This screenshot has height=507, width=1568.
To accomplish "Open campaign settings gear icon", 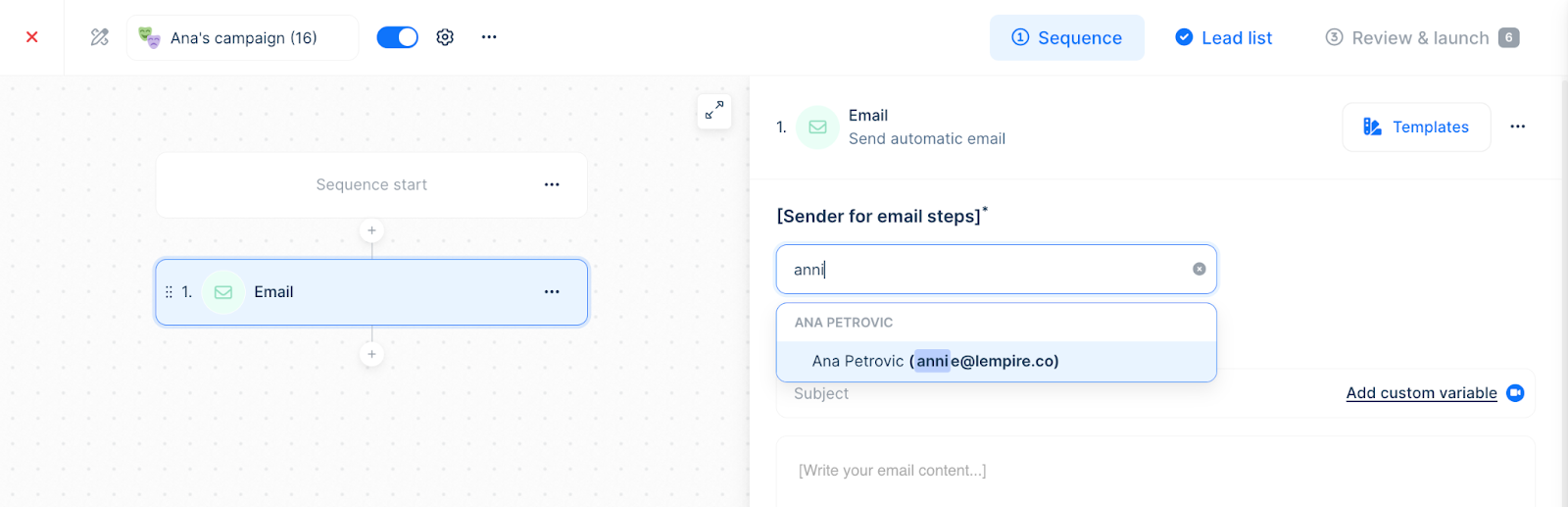I will (445, 37).
